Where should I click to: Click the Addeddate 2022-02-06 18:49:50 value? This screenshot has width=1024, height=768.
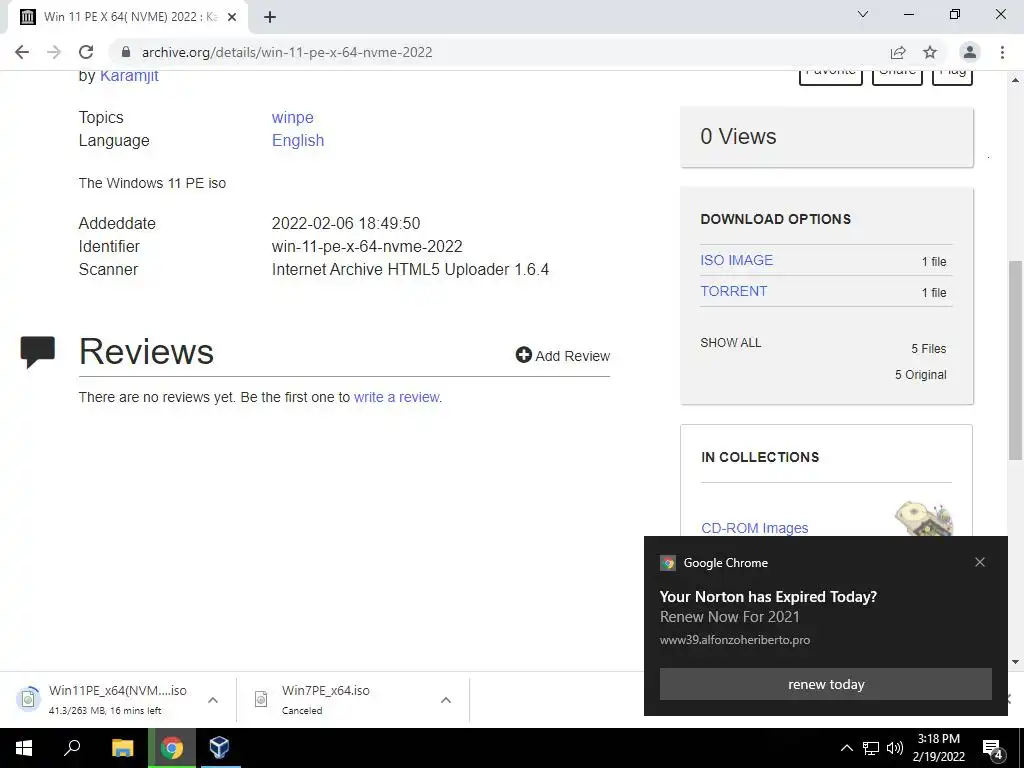point(346,223)
